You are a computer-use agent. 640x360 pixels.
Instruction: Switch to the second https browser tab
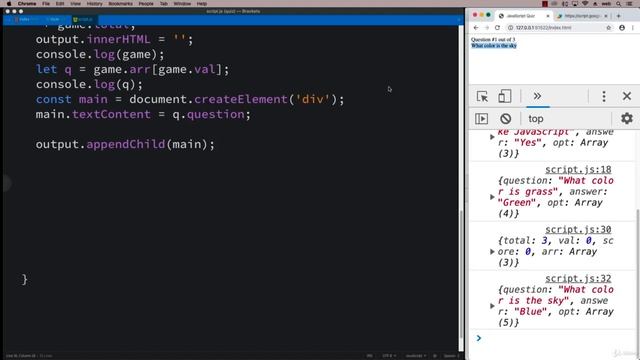pyautogui.click(x=582, y=16)
